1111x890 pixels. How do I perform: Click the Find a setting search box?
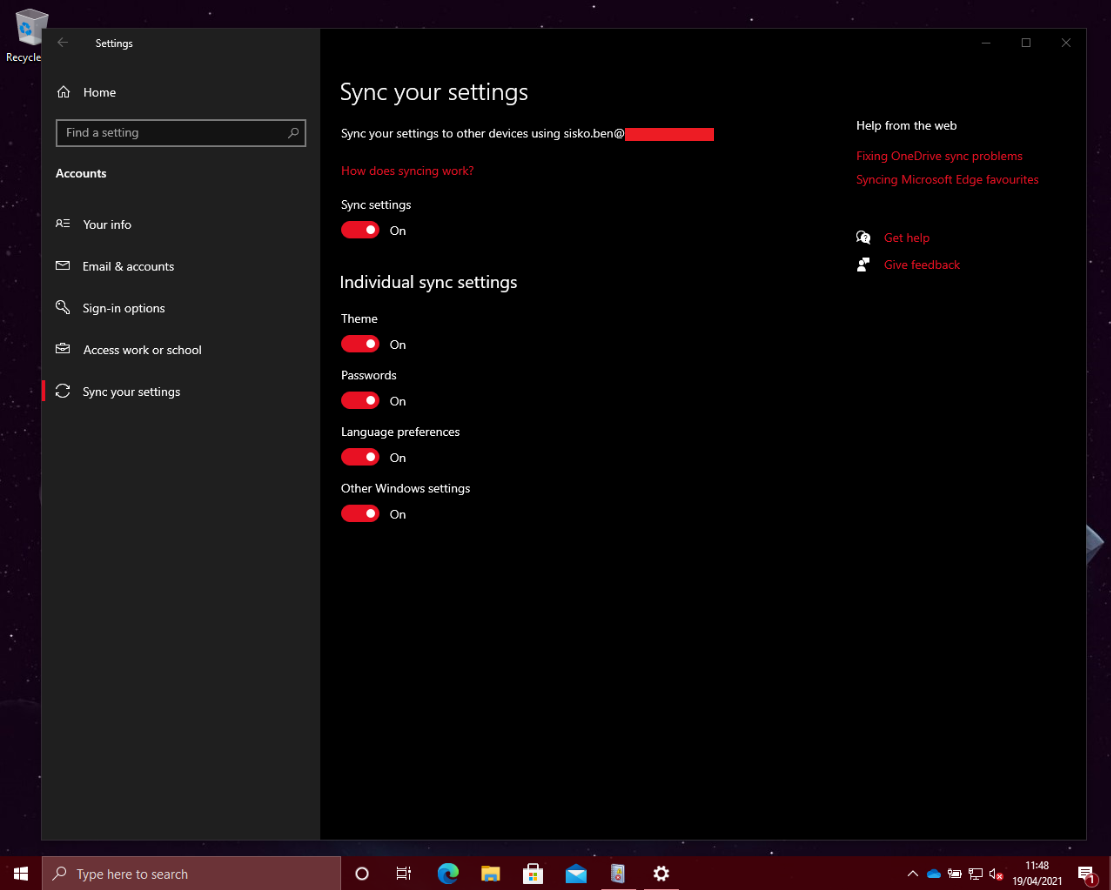(181, 132)
